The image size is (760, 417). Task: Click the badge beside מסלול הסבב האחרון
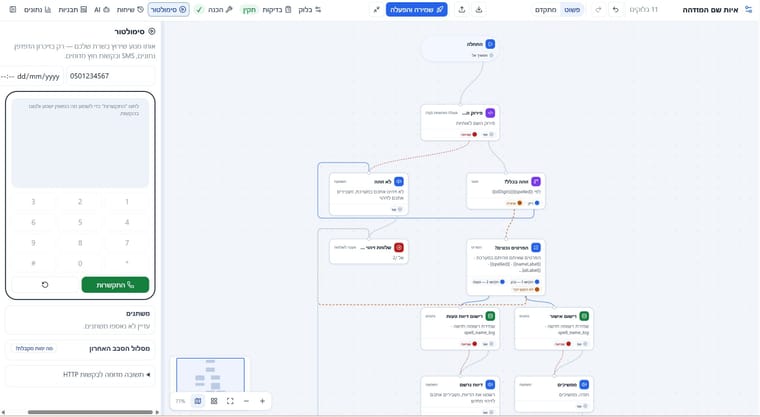coord(34,348)
